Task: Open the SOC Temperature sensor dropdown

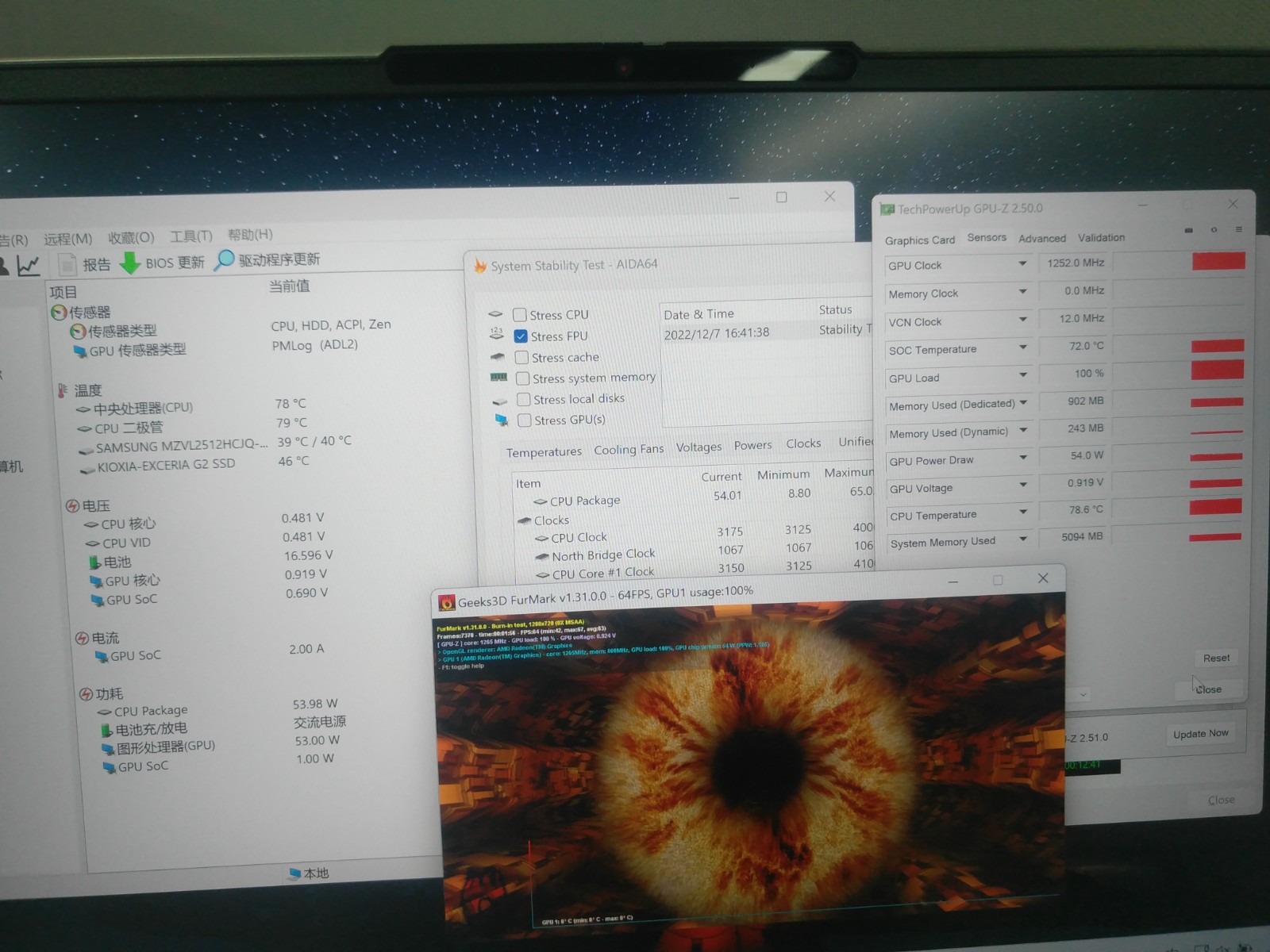Action: [x=1023, y=347]
